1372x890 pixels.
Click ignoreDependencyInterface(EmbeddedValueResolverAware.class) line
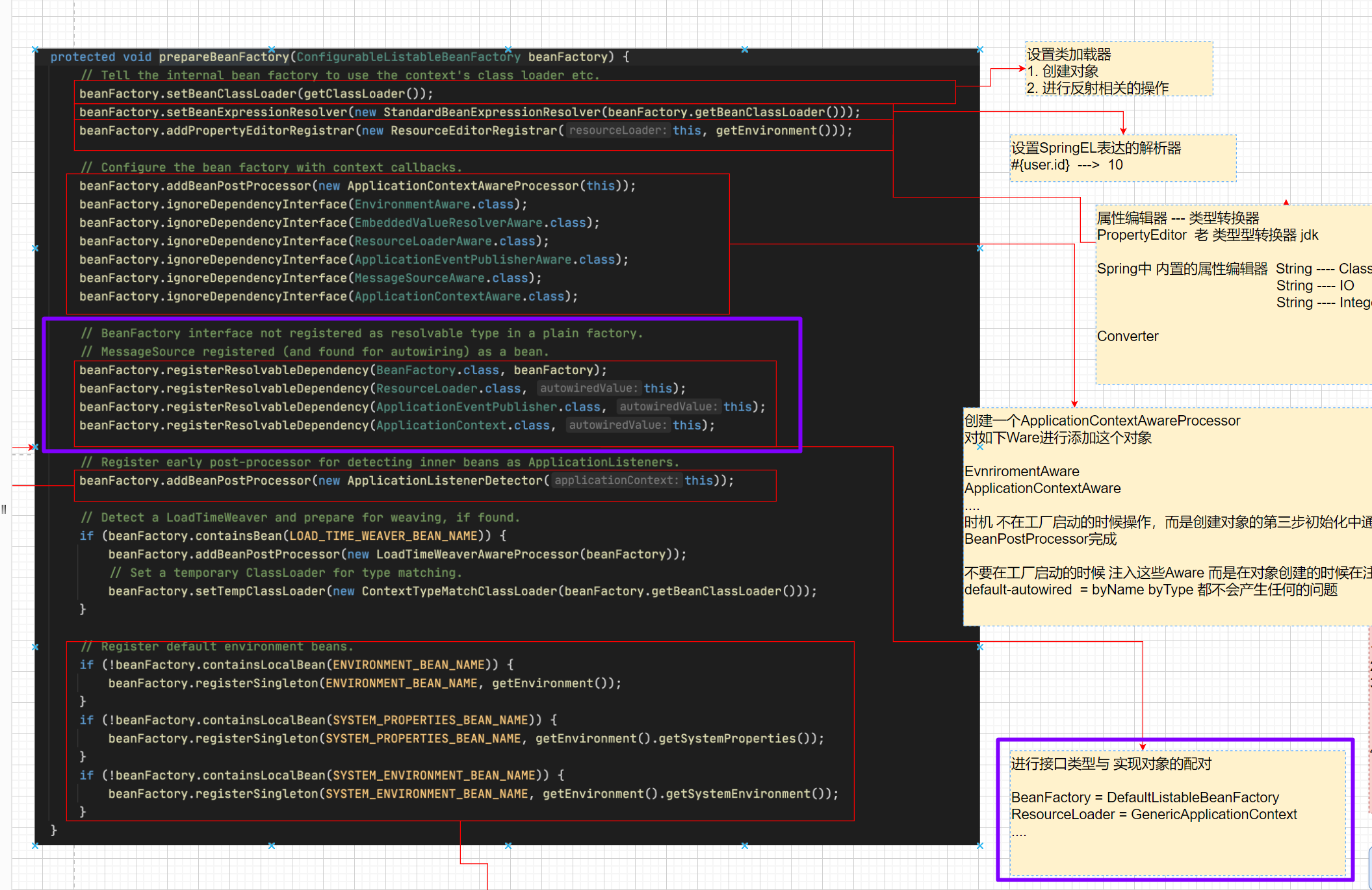[x=339, y=223]
